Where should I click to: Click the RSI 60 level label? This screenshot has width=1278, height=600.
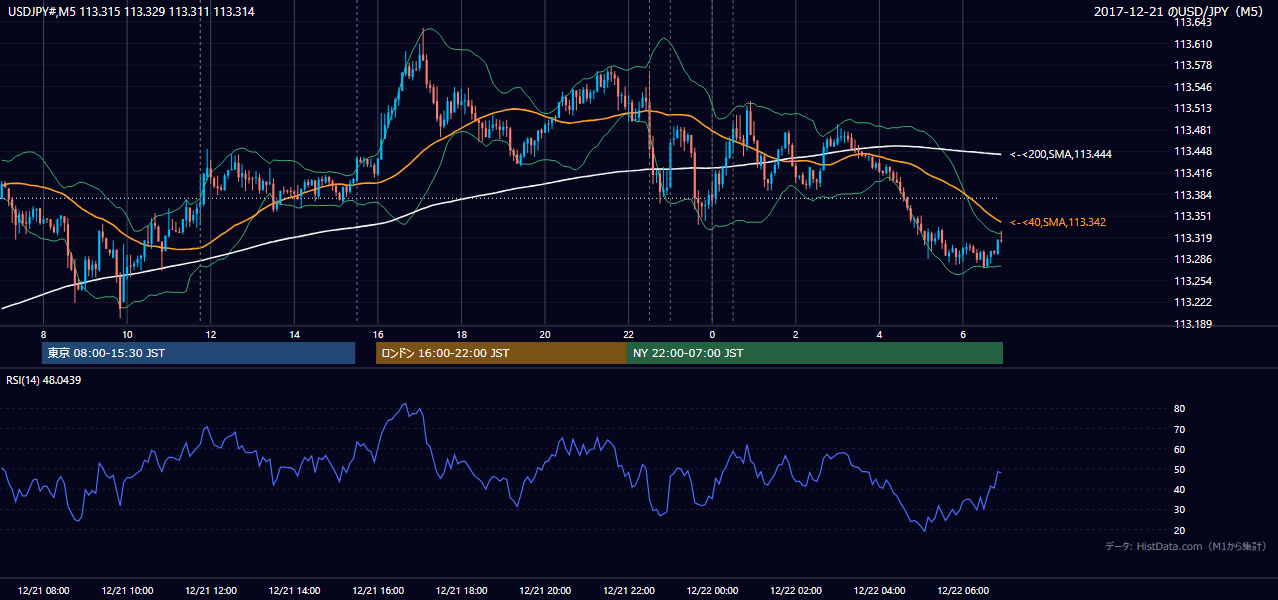1179,449
